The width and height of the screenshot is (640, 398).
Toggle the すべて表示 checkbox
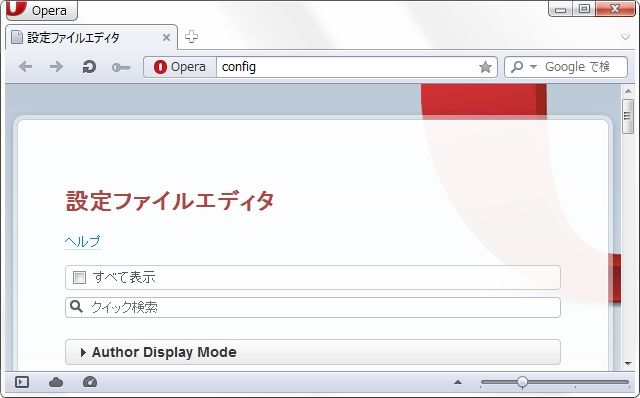(79, 278)
